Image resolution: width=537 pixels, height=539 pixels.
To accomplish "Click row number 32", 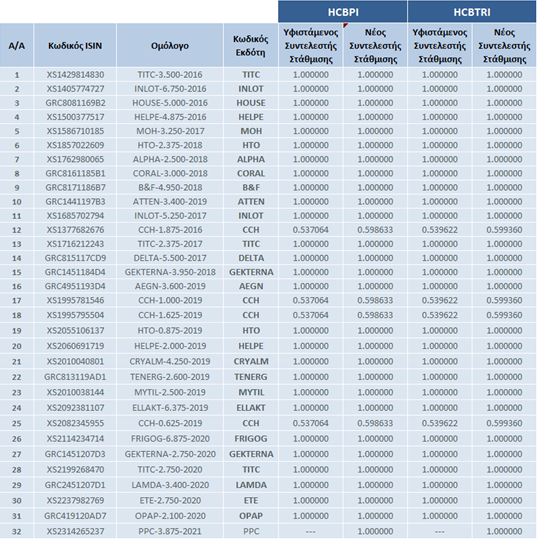I will tap(17, 531).
